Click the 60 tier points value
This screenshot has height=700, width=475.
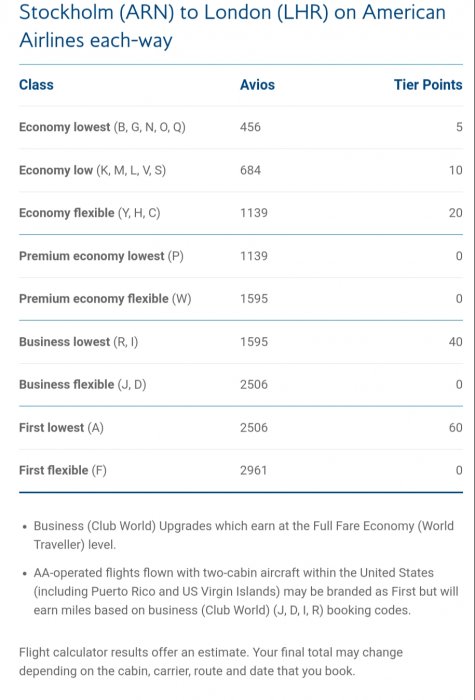pyautogui.click(x=455, y=428)
